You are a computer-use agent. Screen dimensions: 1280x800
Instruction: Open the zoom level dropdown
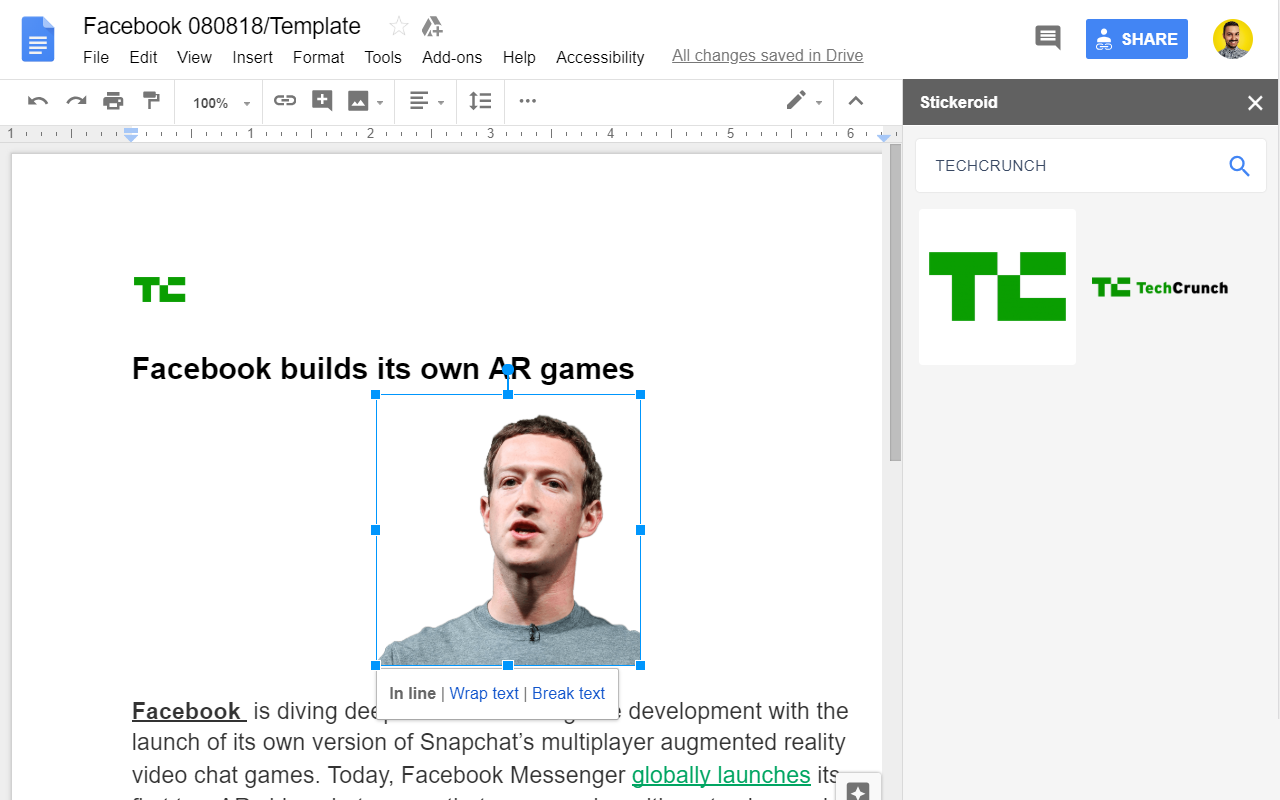pyautogui.click(x=218, y=101)
